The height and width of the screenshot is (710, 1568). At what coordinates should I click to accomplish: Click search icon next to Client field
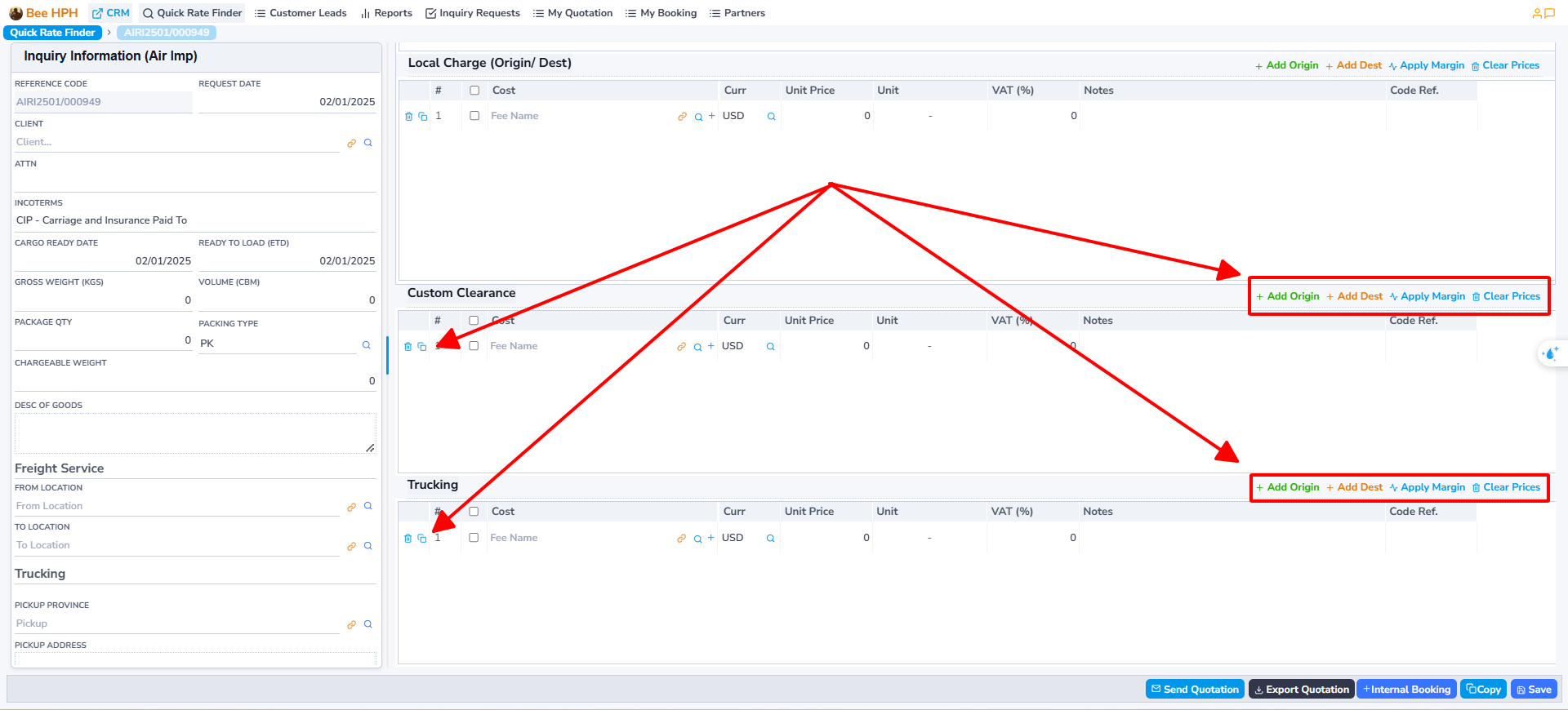[367, 143]
